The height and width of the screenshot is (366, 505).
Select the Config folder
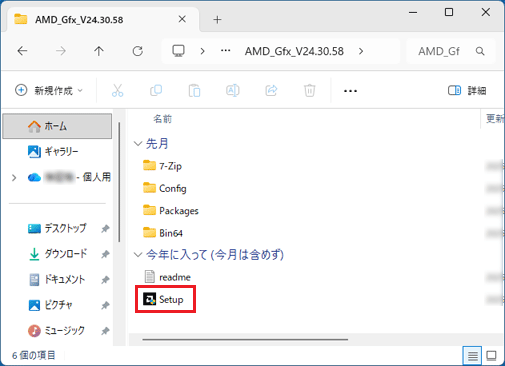point(165,188)
